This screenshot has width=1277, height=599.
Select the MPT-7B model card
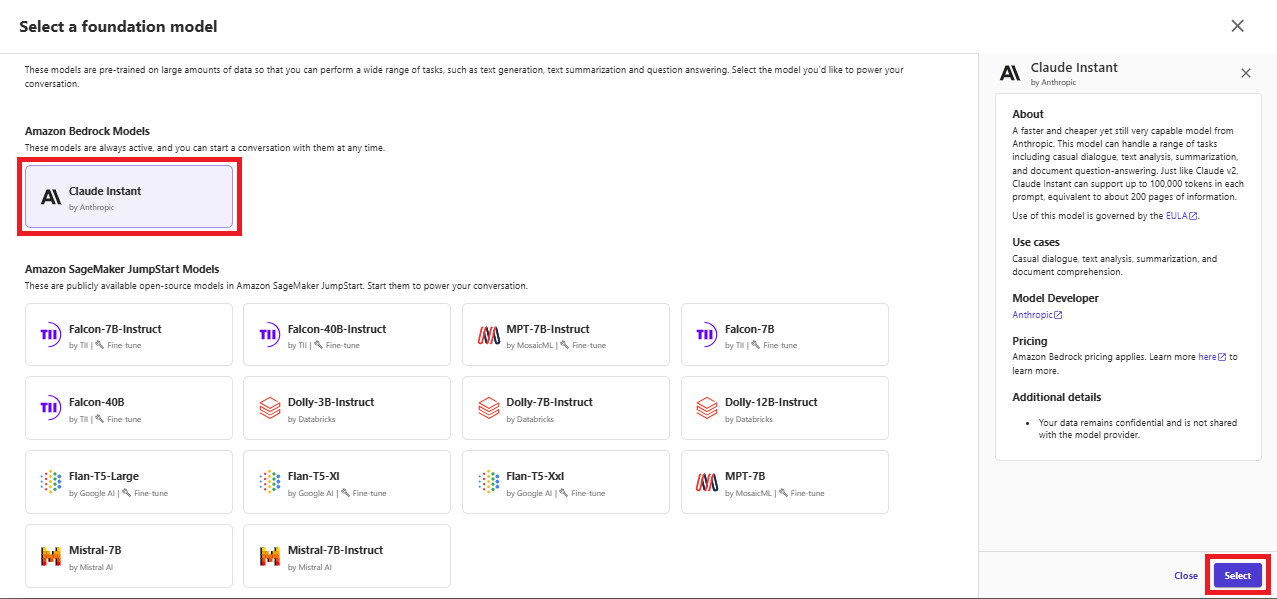pos(785,482)
